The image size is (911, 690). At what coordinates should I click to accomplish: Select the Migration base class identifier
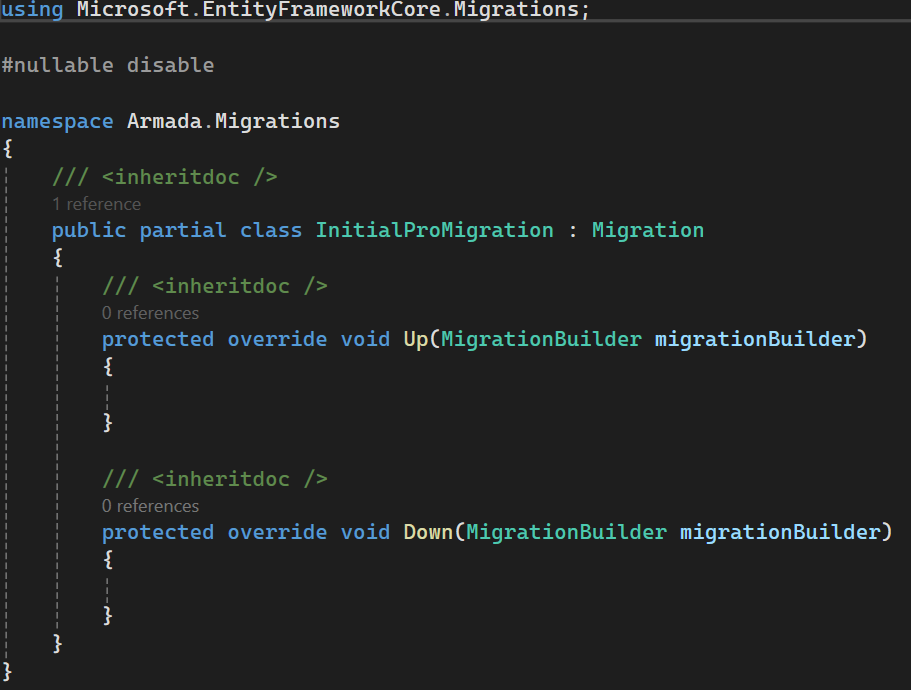point(647,230)
